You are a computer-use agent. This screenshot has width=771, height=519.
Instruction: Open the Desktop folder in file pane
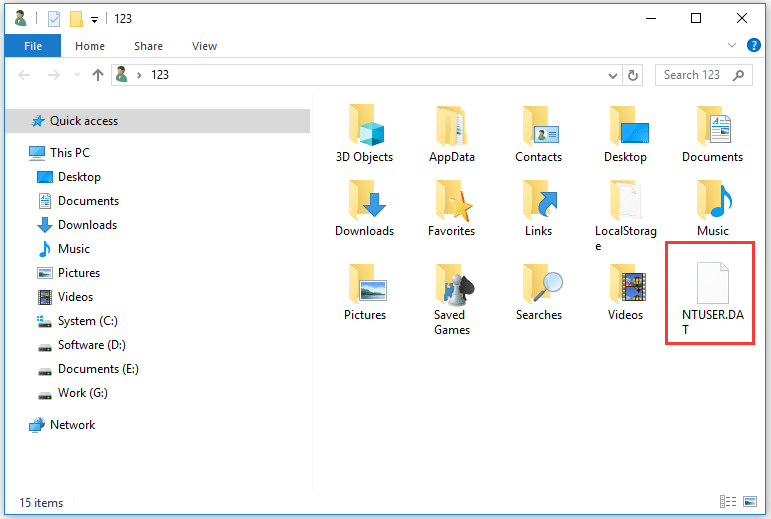[625, 134]
